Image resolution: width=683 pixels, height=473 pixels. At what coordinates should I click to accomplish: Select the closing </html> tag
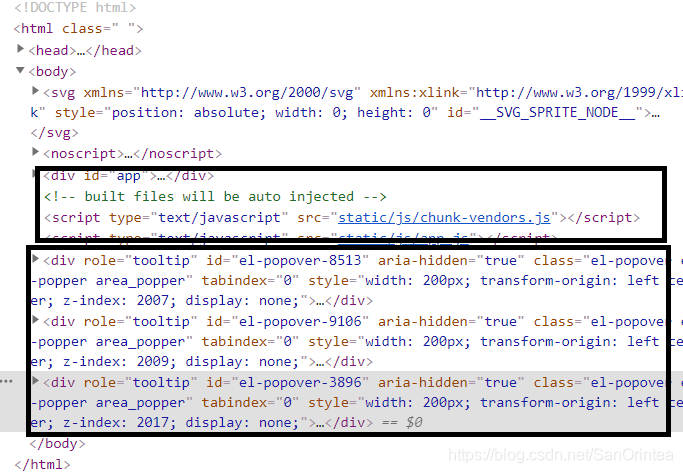pos(42,464)
